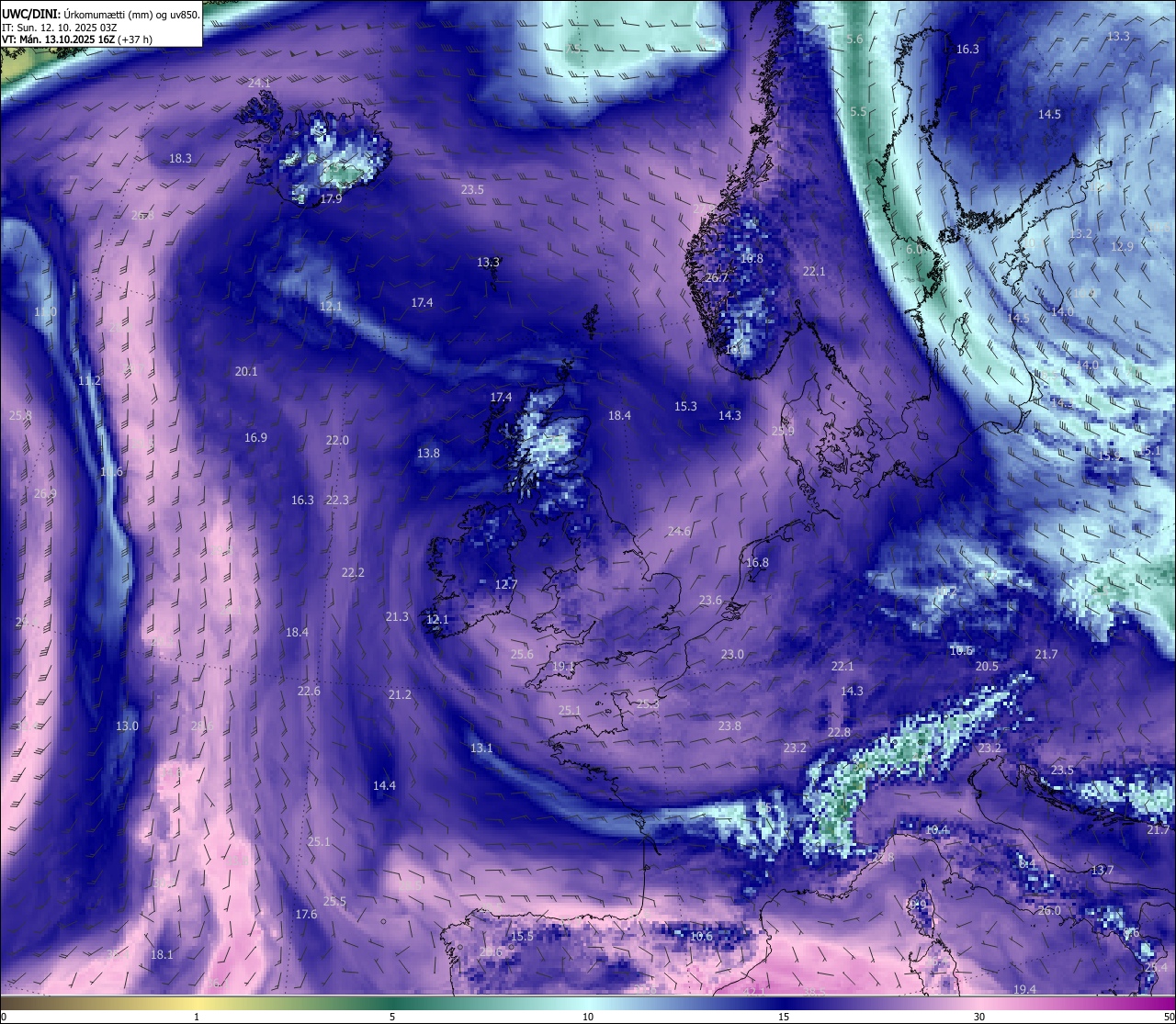Click the 13.7 value label
The width and height of the screenshot is (1176, 1024).
point(1102,871)
